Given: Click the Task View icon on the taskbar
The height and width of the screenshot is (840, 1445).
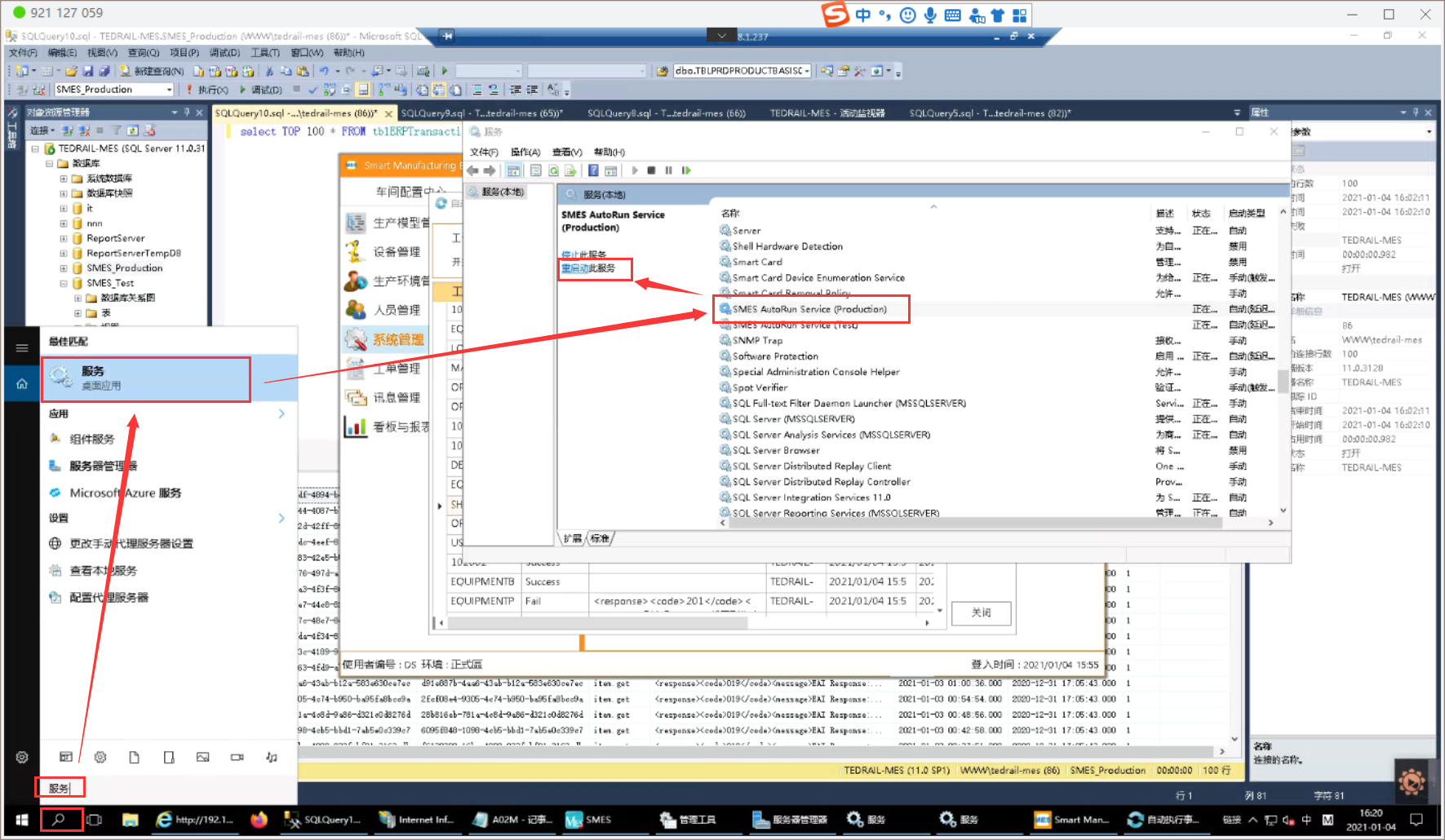Looking at the screenshot, I should click(95, 820).
